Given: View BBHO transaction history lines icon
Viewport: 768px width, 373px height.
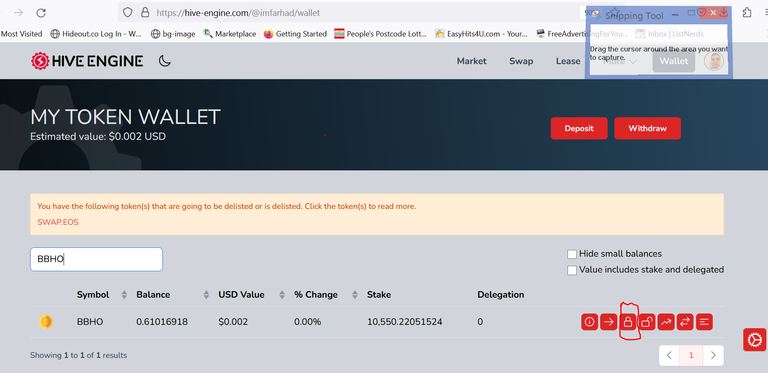Looking at the screenshot, I should (x=704, y=322).
